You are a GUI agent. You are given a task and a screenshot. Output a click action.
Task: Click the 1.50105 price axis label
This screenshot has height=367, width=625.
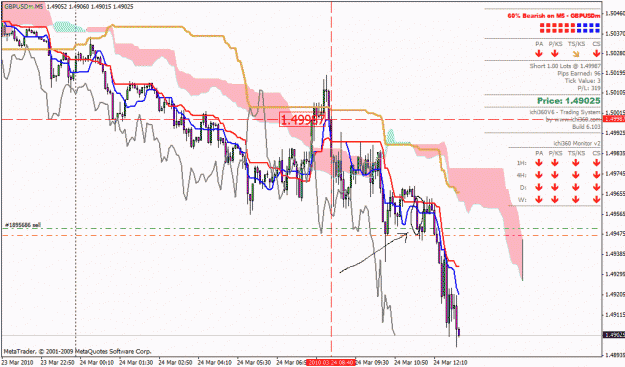click(615, 92)
